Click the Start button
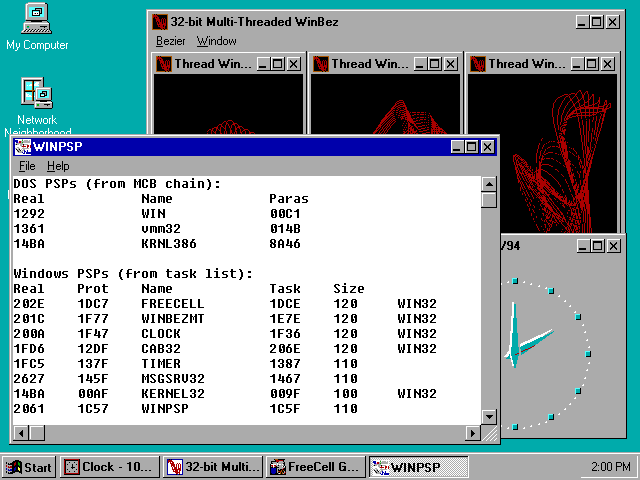 (29, 467)
